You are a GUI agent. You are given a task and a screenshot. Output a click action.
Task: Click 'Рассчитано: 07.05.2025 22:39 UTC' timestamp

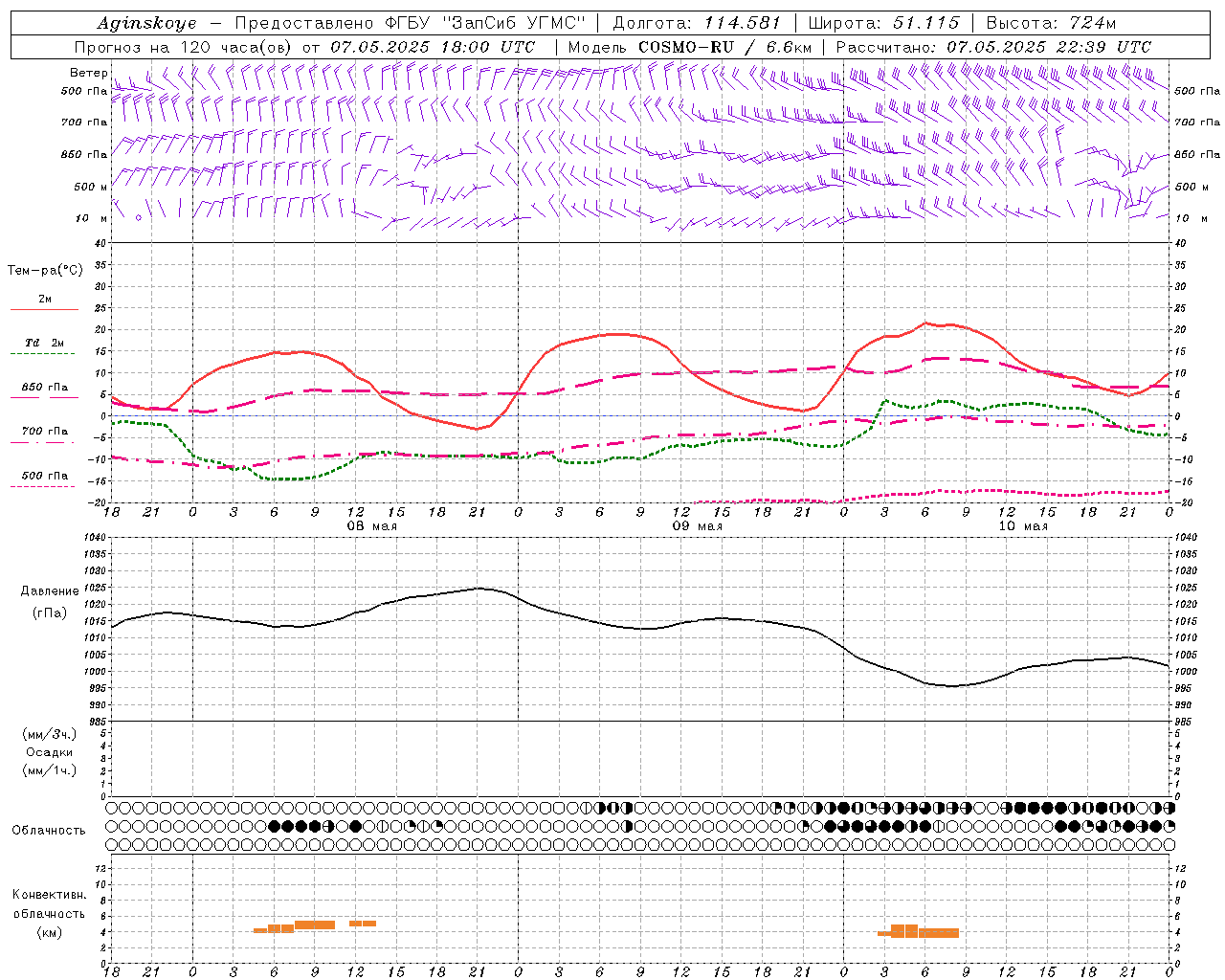[x=993, y=47]
